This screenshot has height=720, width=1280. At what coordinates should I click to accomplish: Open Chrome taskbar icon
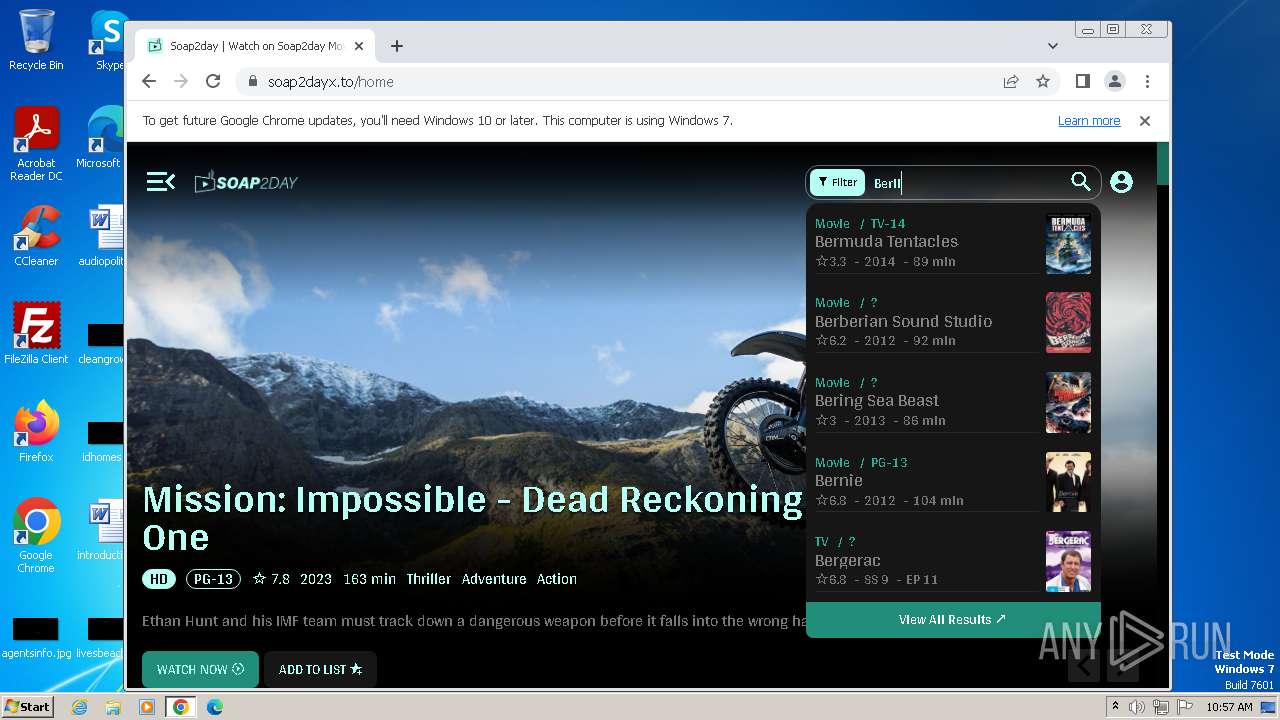point(181,707)
